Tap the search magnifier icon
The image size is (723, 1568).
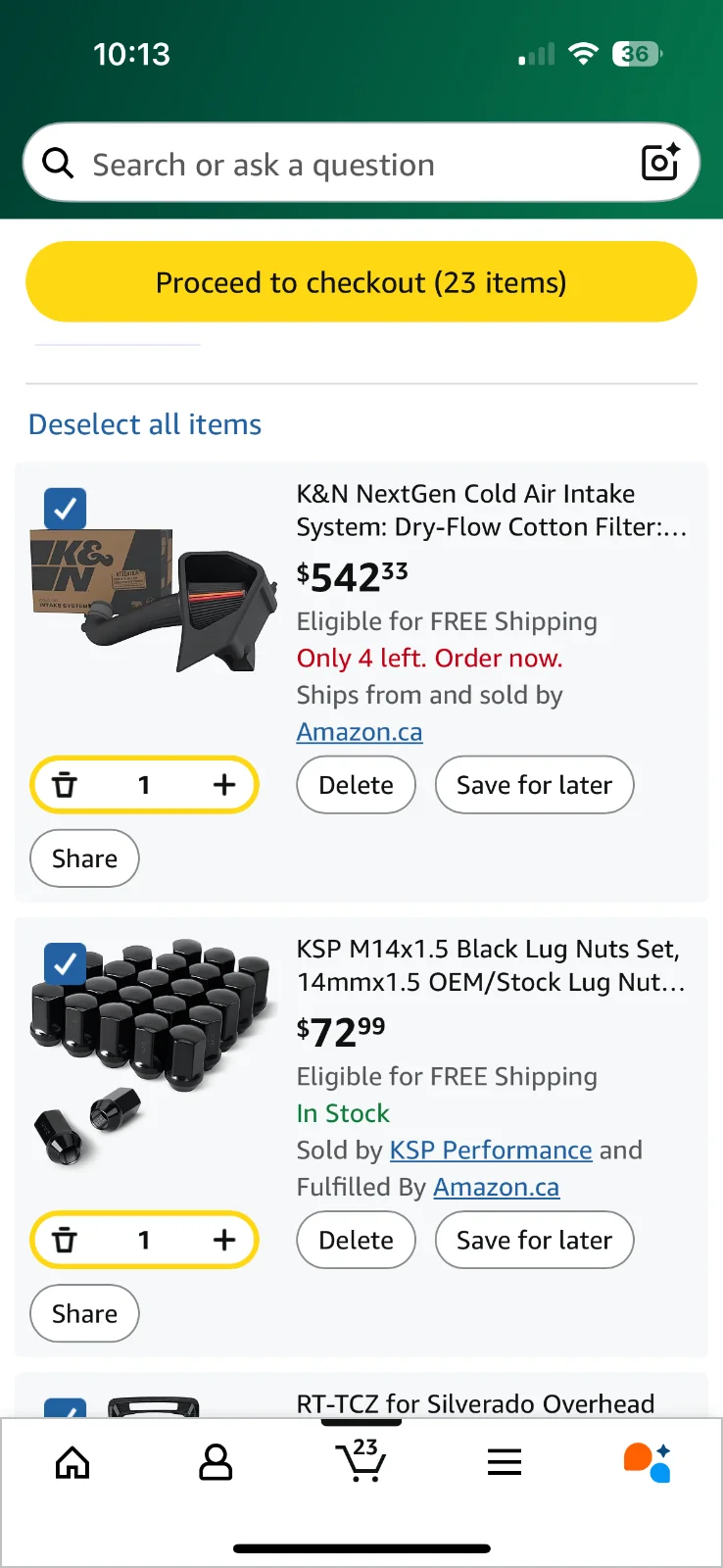click(59, 164)
